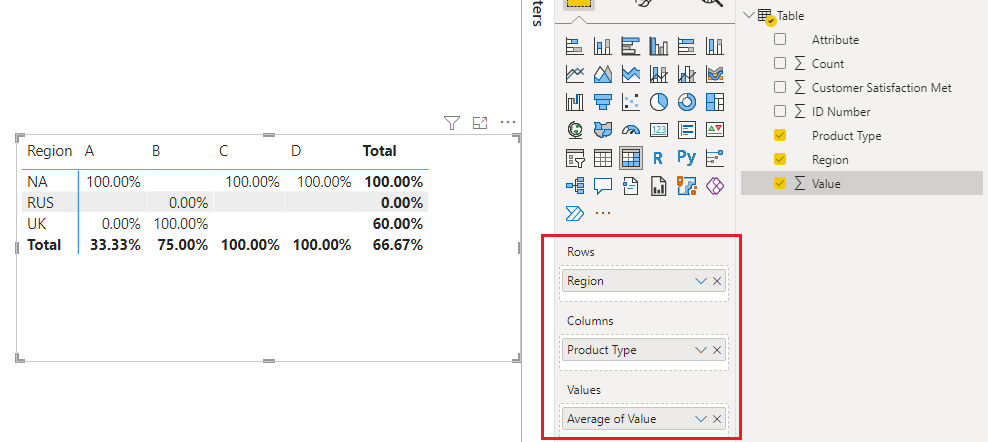Uncheck the Region field checkbox

(x=780, y=159)
